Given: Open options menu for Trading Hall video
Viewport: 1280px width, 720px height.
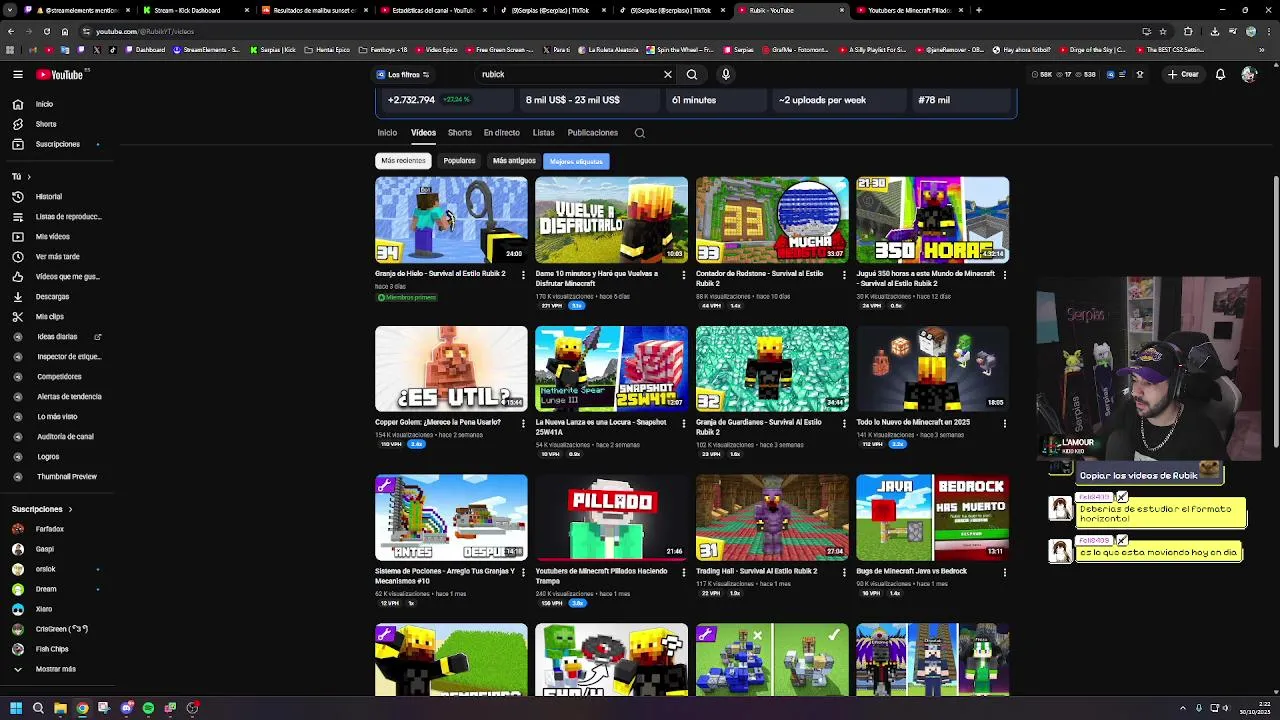Looking at the screenshot, I should pyautogui.click(x=844, y=572).
